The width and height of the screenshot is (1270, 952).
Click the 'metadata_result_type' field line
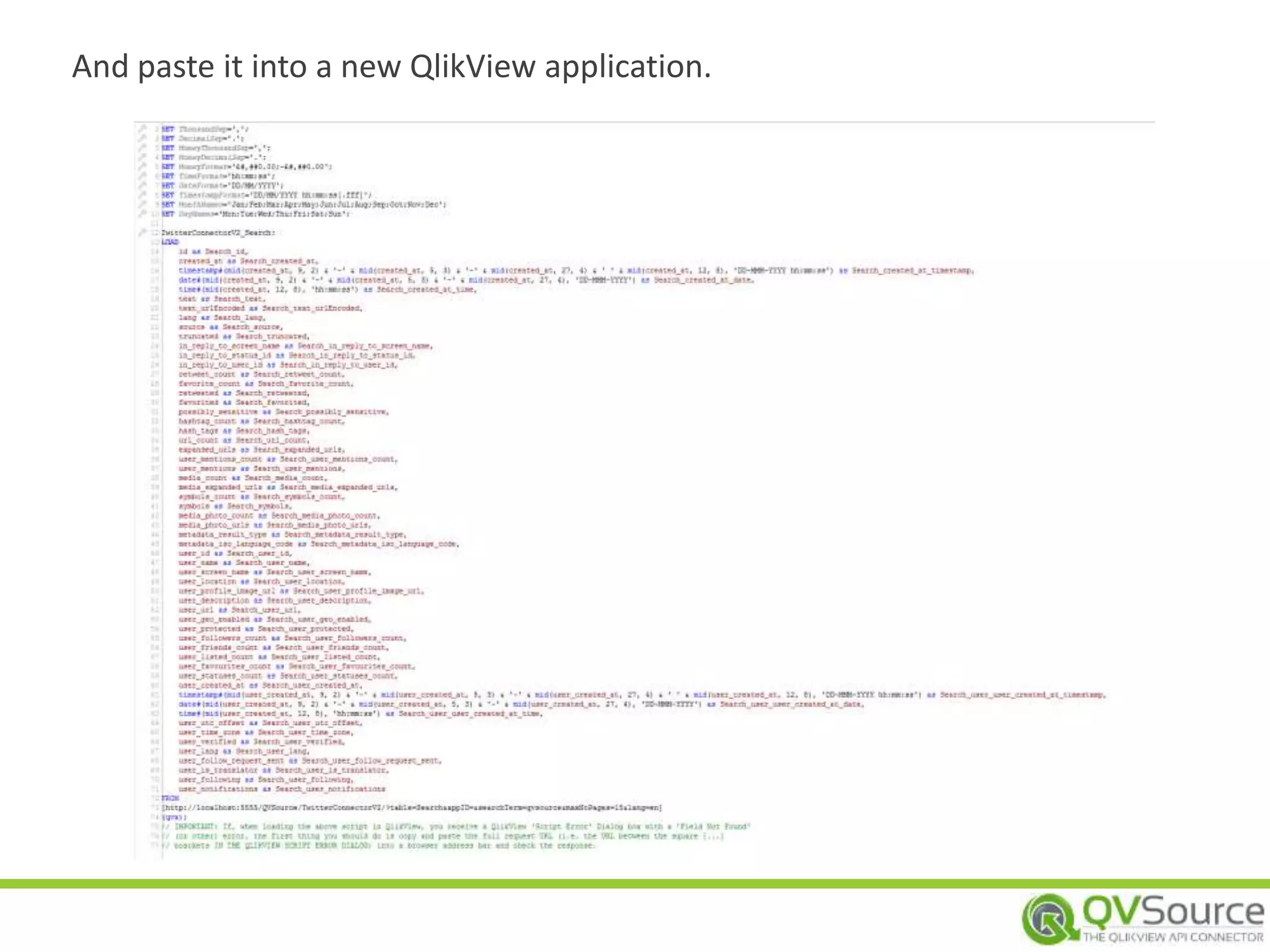(293, 534)
